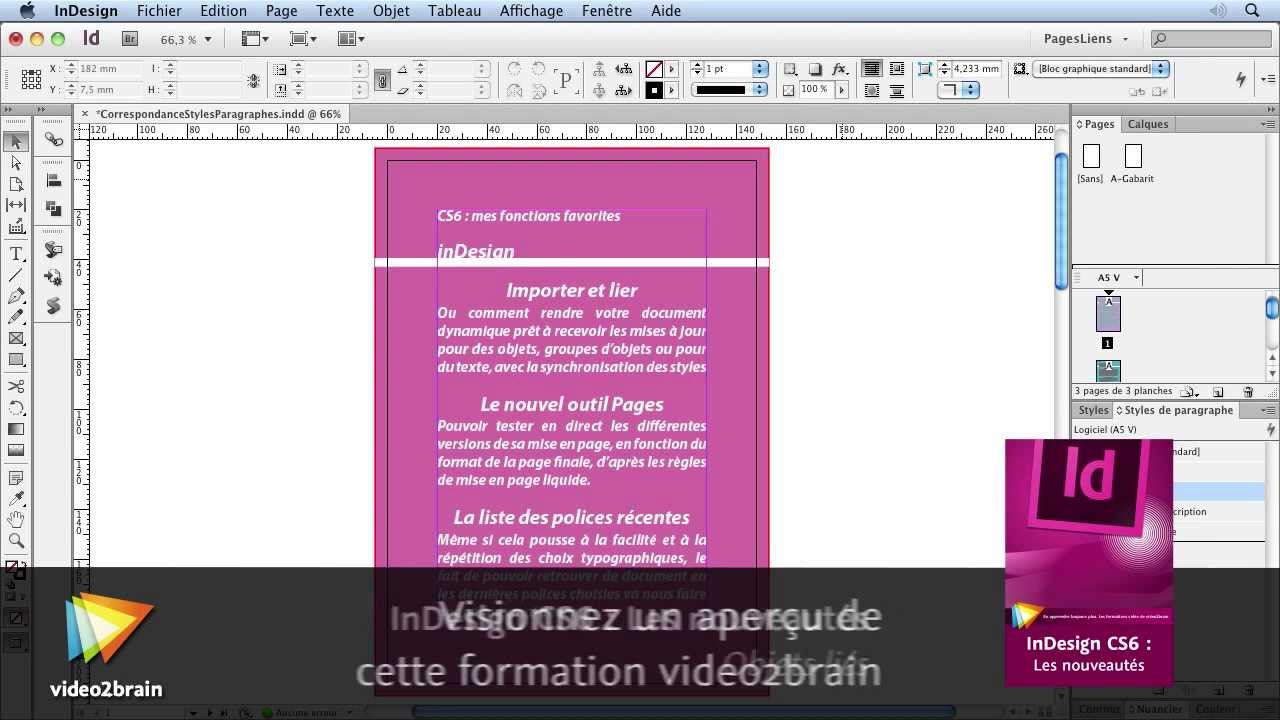Click the fill and stroke swatch in toolbox
This screenshot has height=720, width=1280.
[x=14, y=571]
